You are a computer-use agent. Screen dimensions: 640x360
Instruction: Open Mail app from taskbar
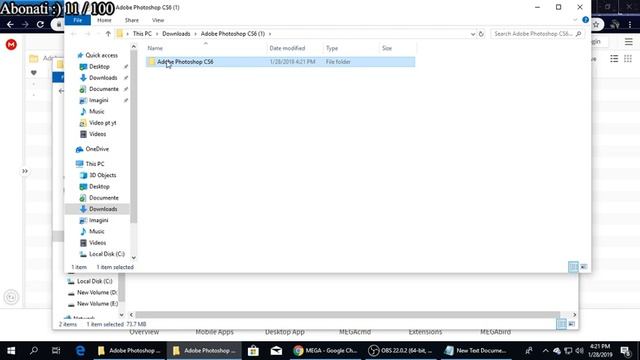point(276,351)
